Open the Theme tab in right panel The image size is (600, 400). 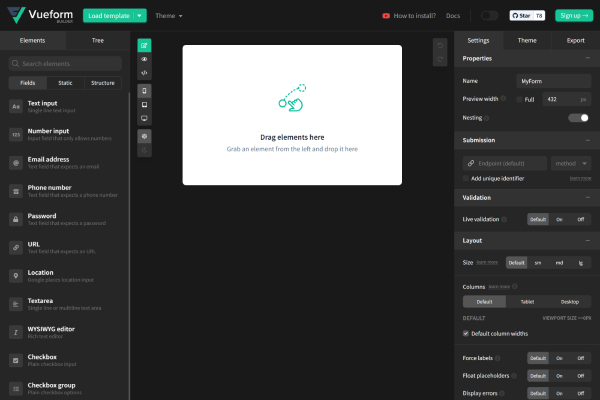tap(527, 40)
